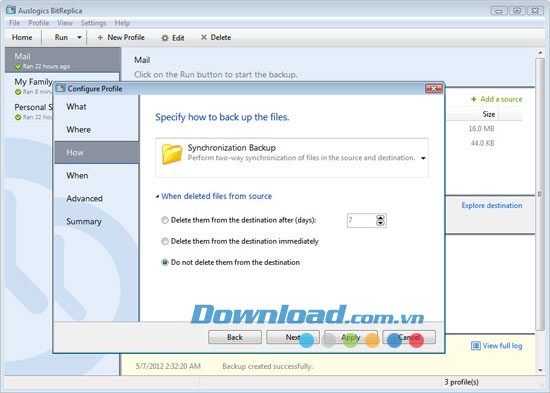Click the 44.0 KB size value
This screenshot has width=550, height=393.
tap(483, 143)
